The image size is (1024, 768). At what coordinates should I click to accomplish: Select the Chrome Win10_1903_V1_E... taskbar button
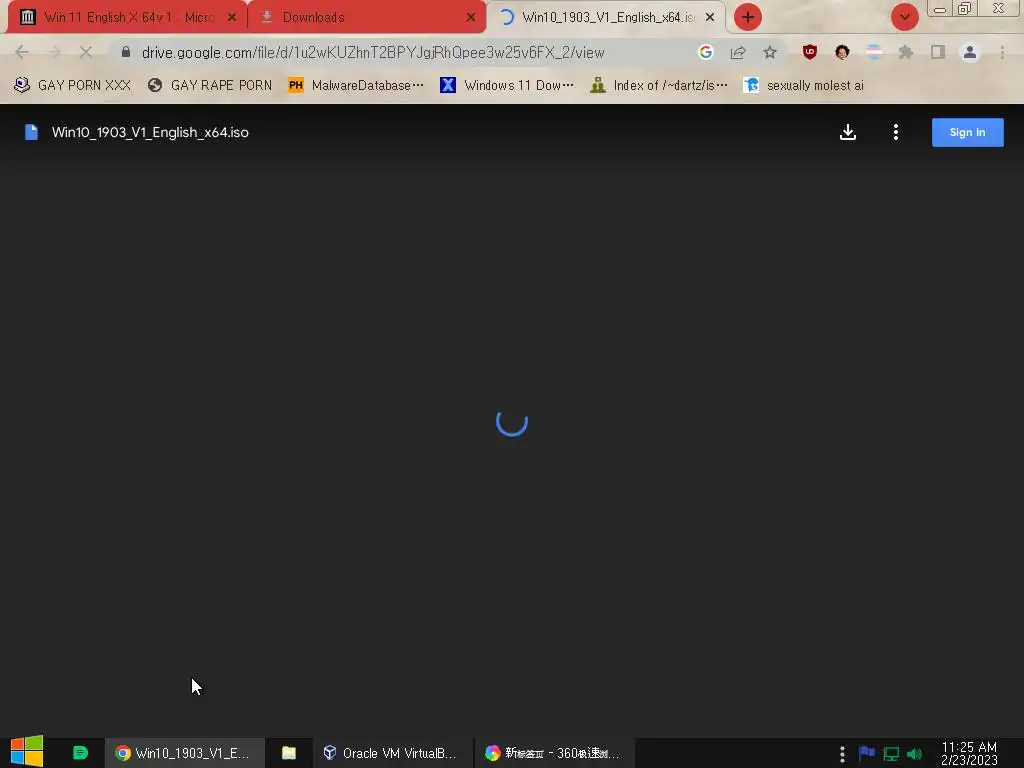click(x=184, y=753)
